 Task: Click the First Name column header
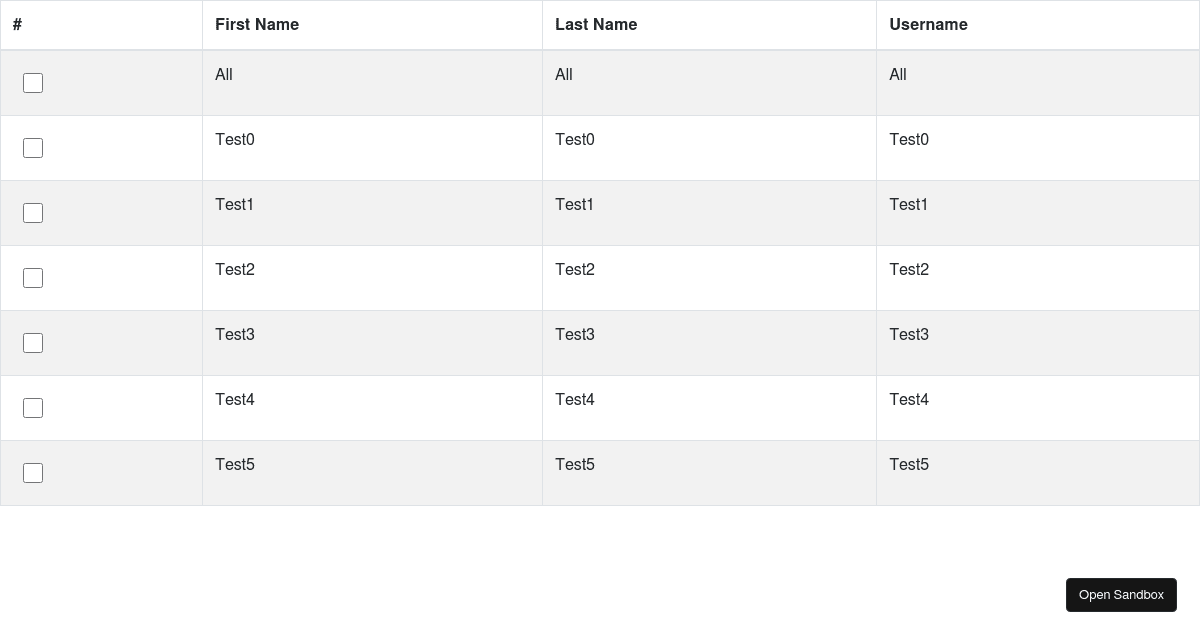(x=257, y=25)
